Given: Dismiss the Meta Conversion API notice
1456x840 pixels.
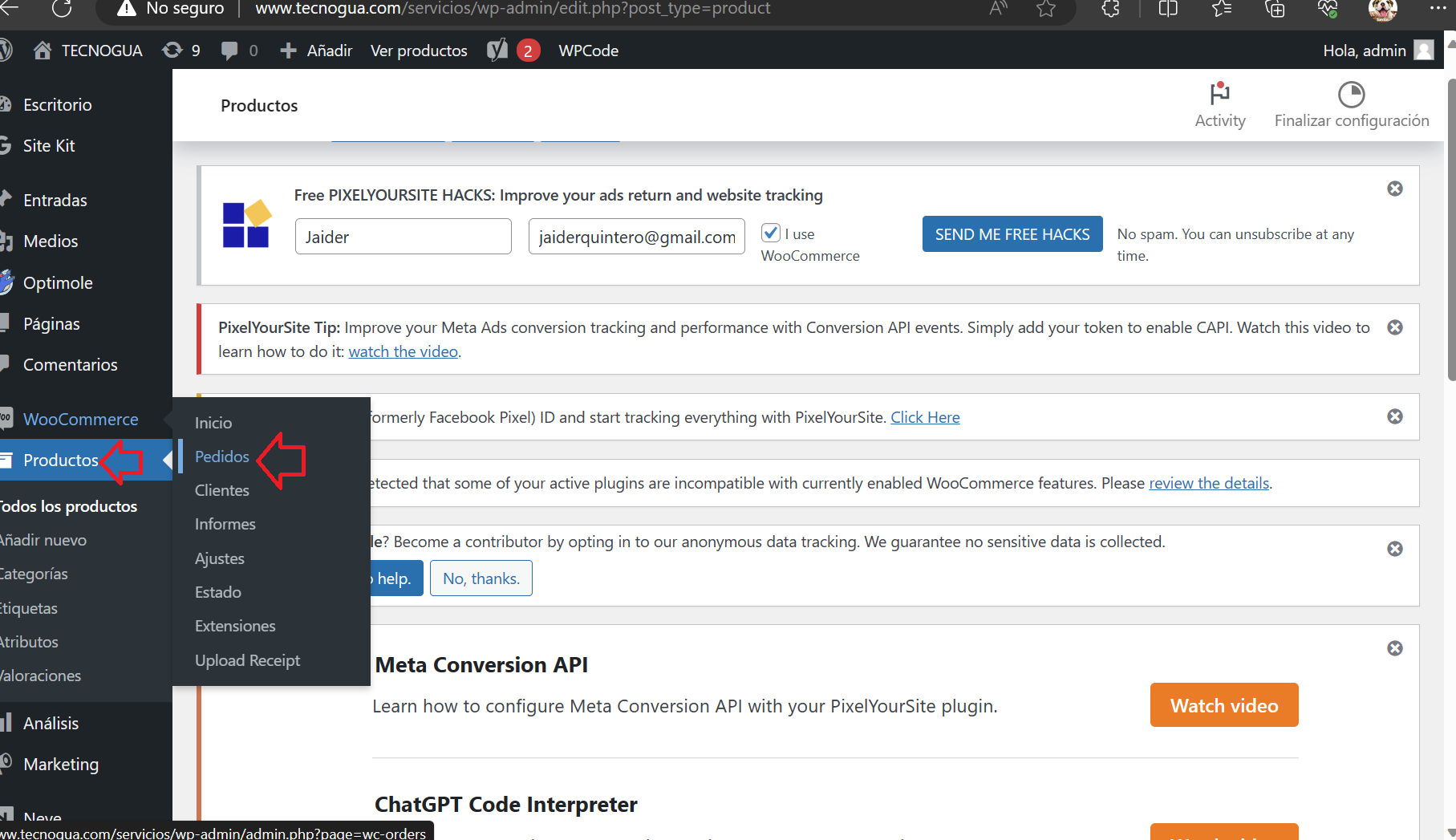Looking at the screenshot, I should pos(1395,648).
